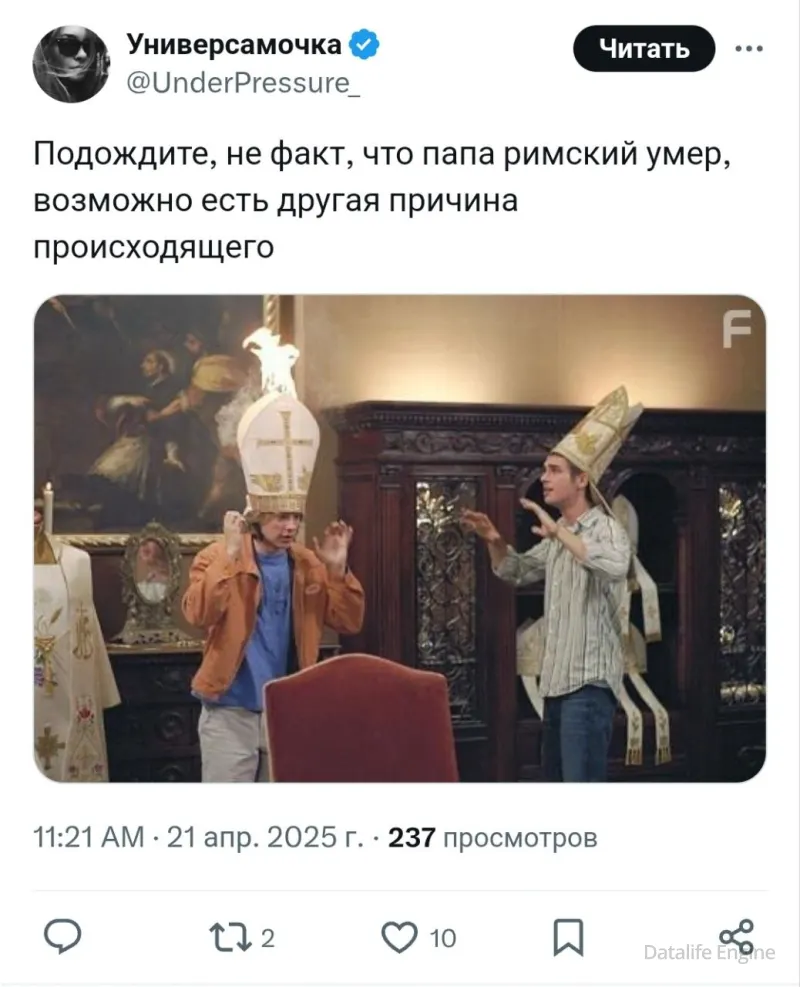Like the tweet with heart icon
Screen dimensions: 800x987
click(400, 938)
